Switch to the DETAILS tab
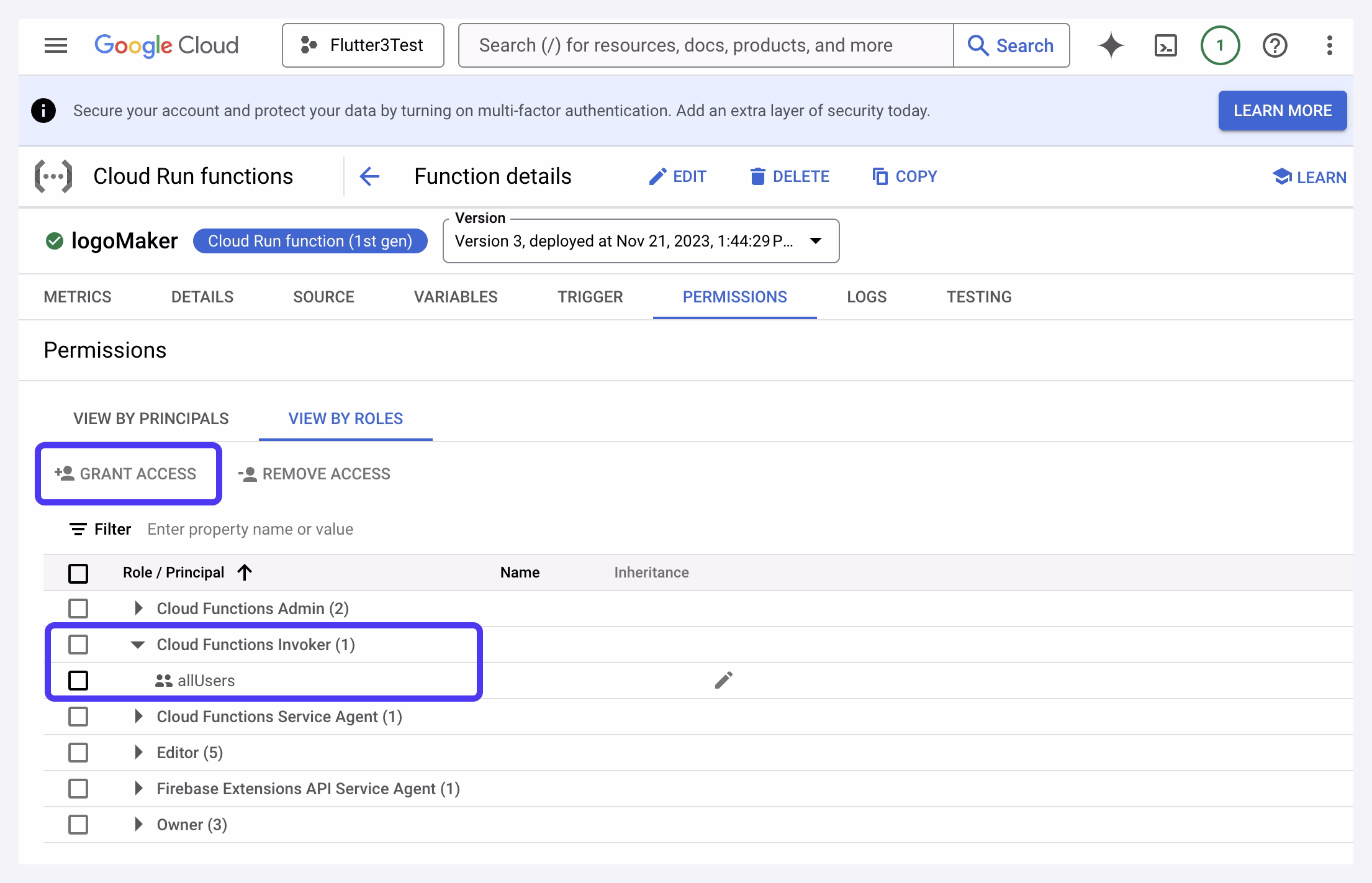The height and width of the screenshot is (883, 1372). click(x=202, y=297)
